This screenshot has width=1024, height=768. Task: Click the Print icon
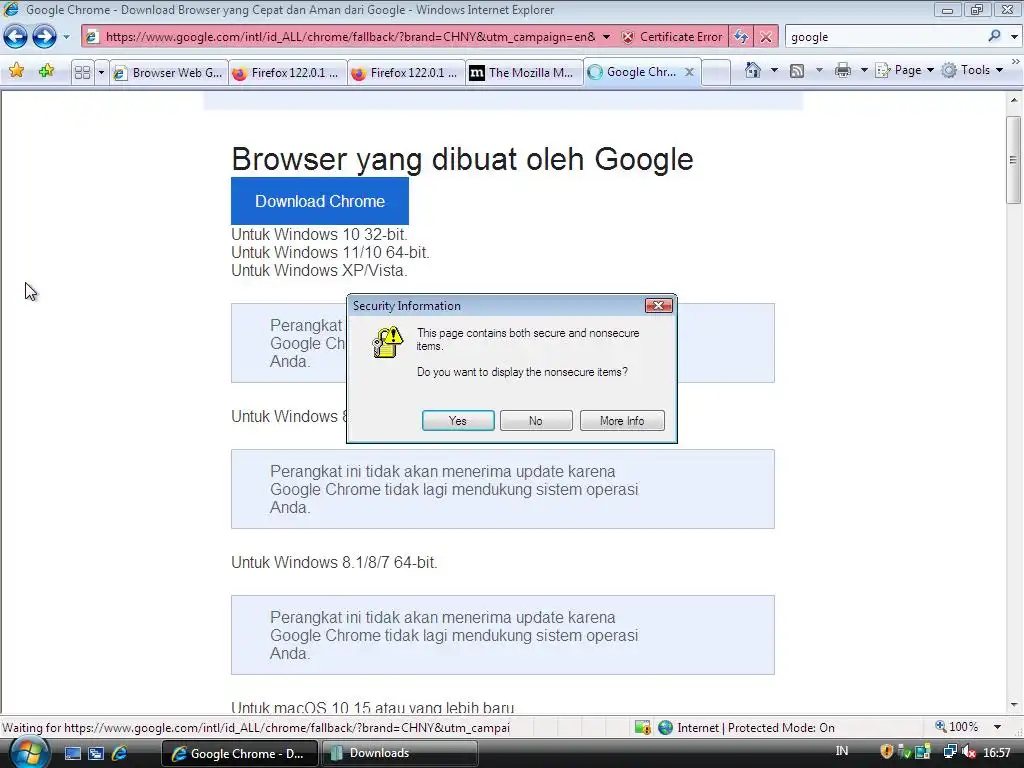[x=843, y=70]
